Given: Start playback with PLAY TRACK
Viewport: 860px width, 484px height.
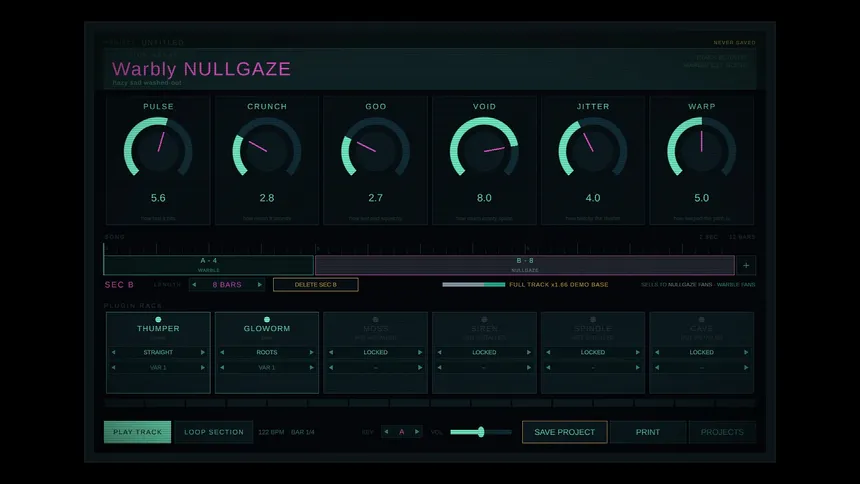Looking at the screenshot, I should click(x=137, y=432).
